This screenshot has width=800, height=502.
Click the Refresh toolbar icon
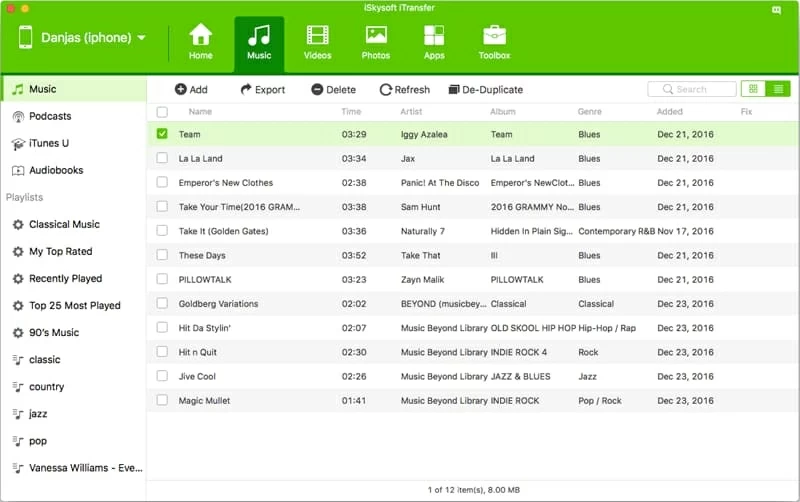(x=386, y=90)
